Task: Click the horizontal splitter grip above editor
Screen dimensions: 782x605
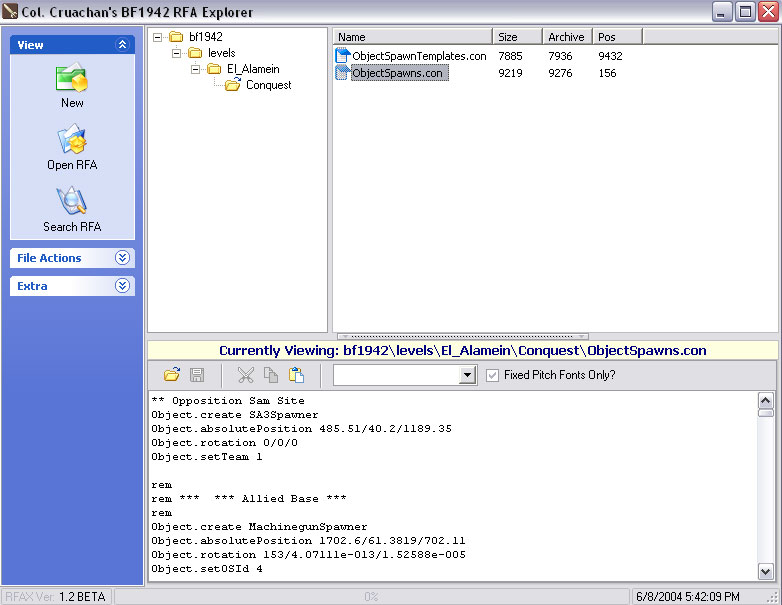Action: point(463,337)
